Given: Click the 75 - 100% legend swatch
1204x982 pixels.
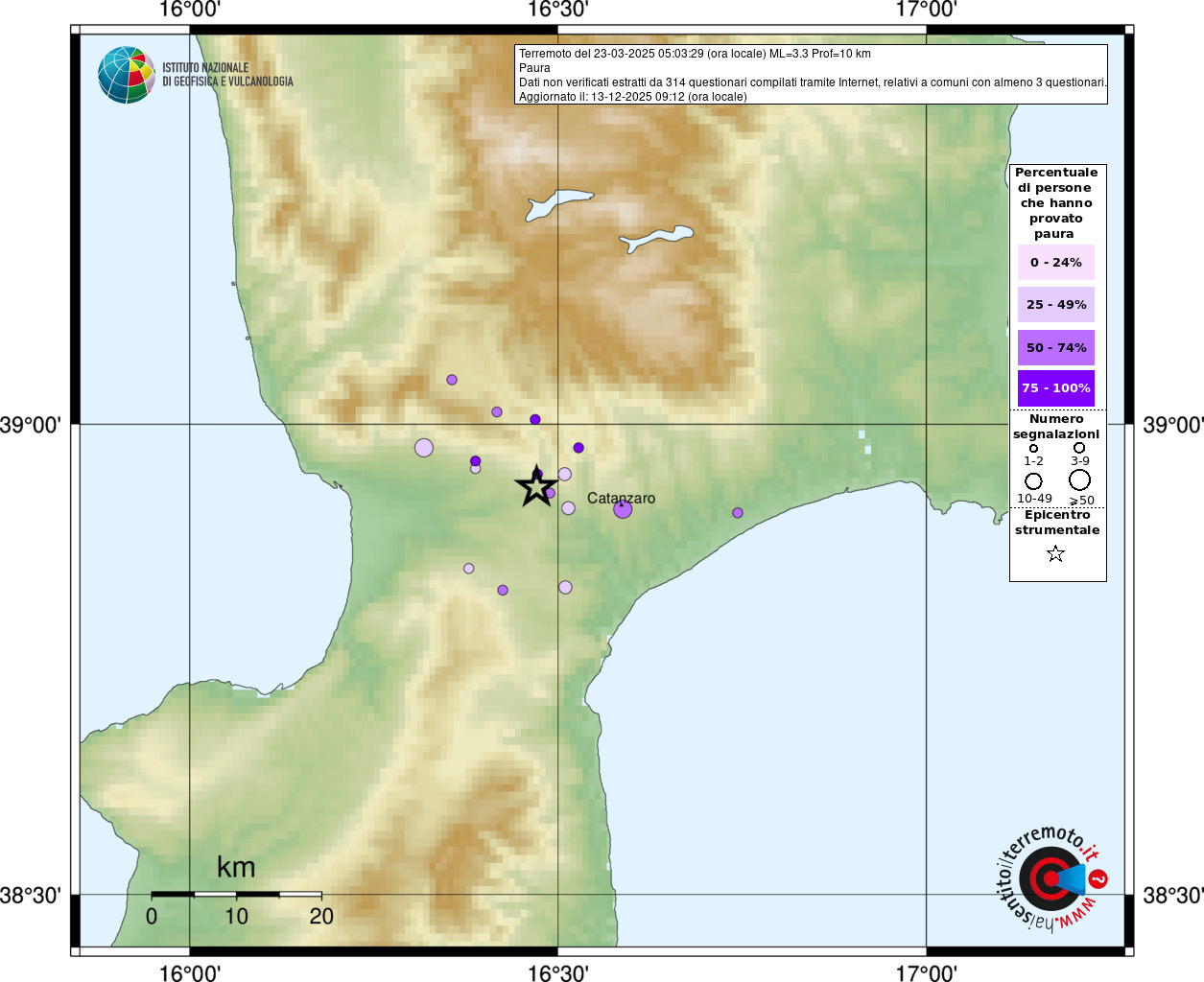Looking at the screenshot, I should click(x=1056, y=387).
